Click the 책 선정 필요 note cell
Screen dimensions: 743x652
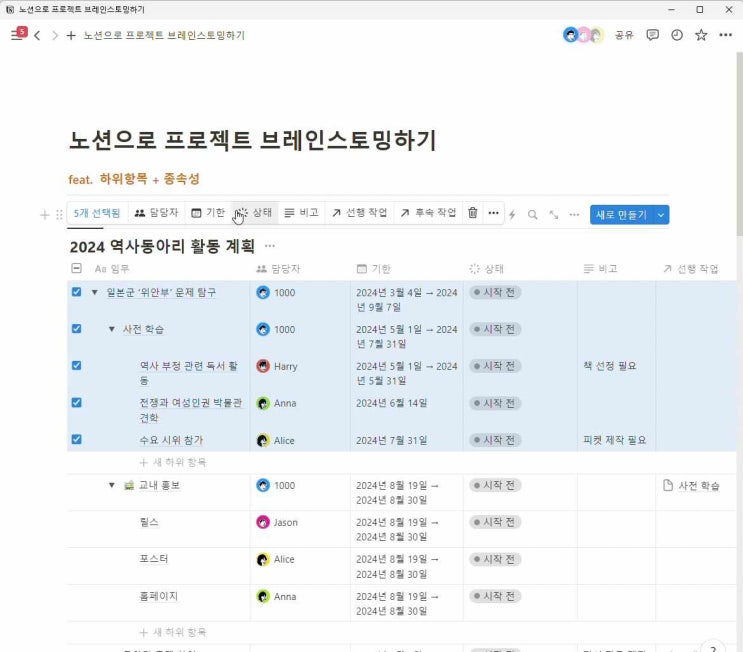pyautogui.click(x=616, y=373)
